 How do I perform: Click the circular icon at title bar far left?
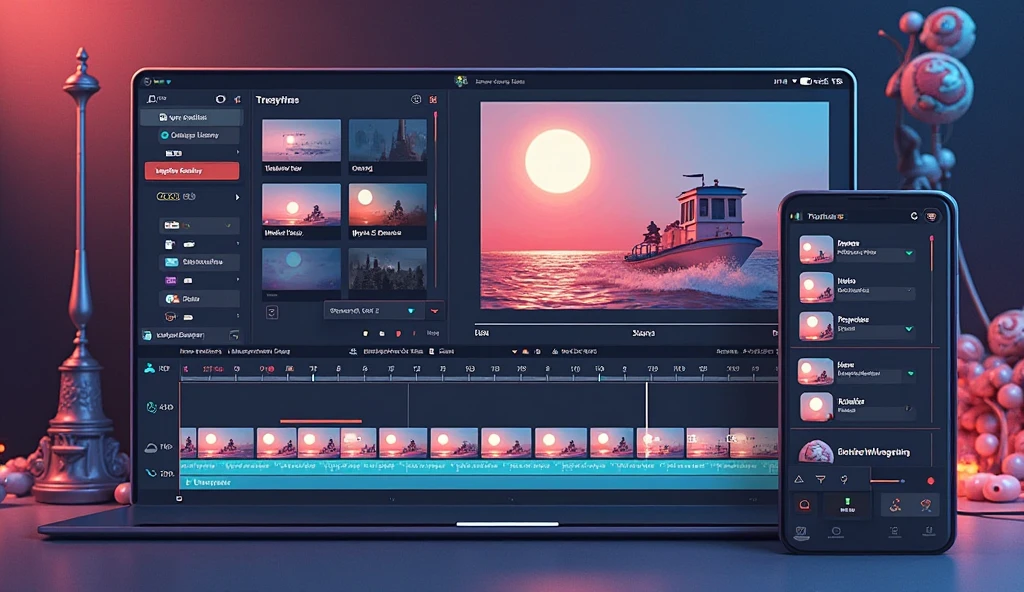147,82
